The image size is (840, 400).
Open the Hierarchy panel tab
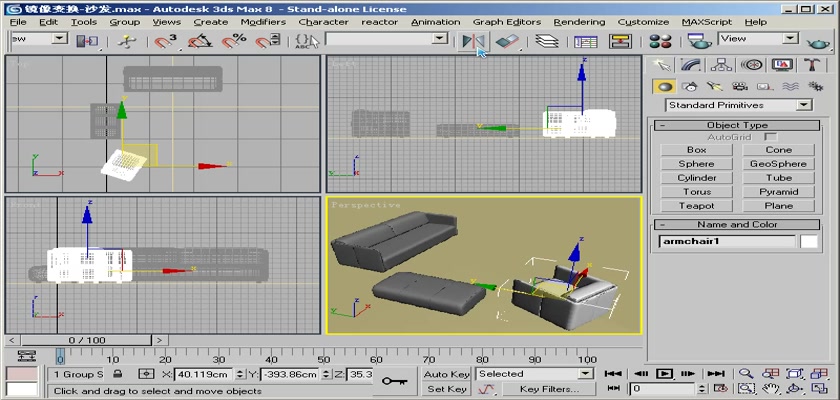tap(720, 65)
